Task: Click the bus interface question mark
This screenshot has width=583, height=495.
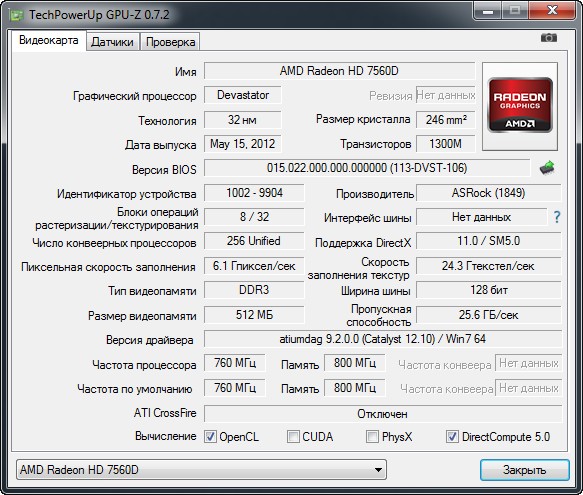Action: point(557,217)
